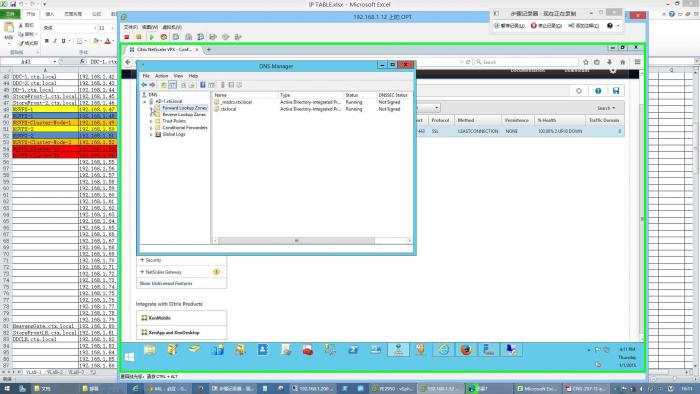The width and height of the screenshot is (700, 394).
Task: Click Show Unlicensed Features link
Action: 166,283
